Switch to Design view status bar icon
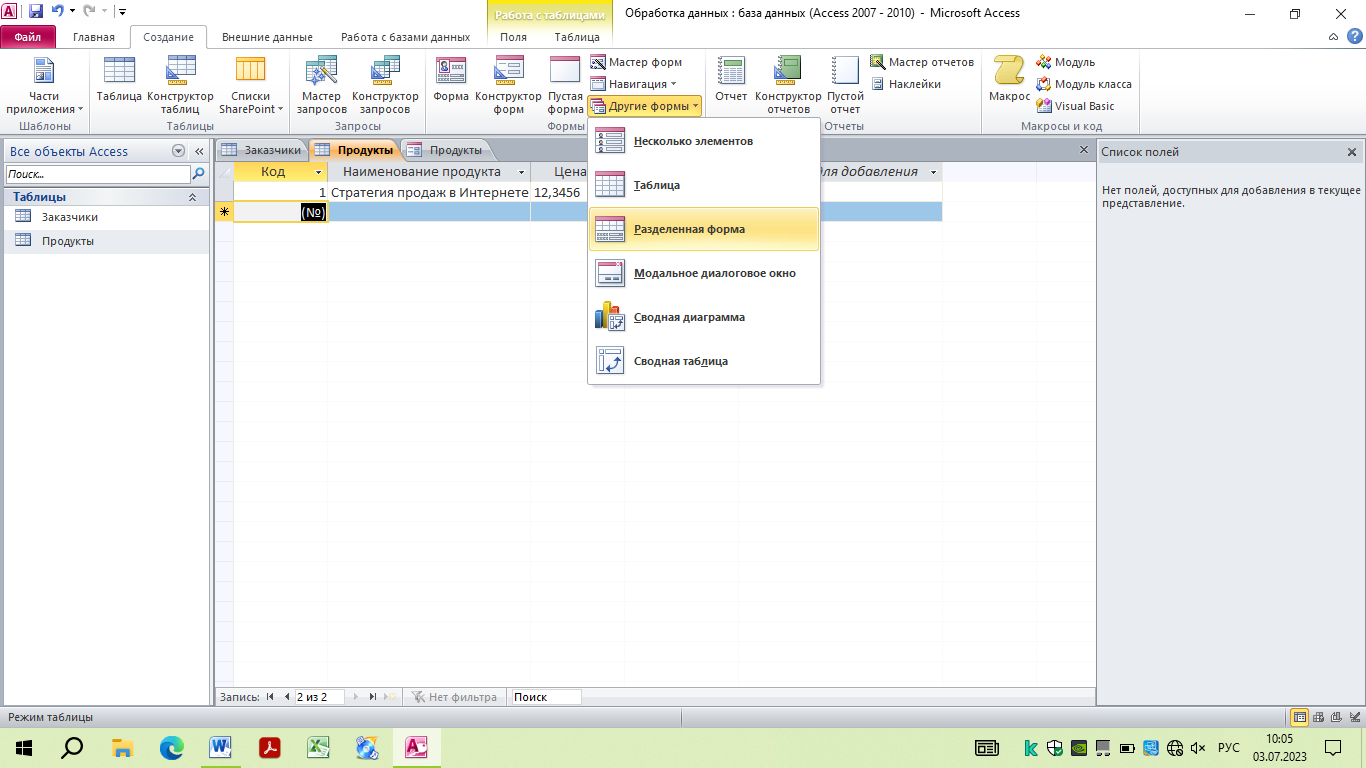This screenshot has width=1366, height=768. [x=1355, y=717]
